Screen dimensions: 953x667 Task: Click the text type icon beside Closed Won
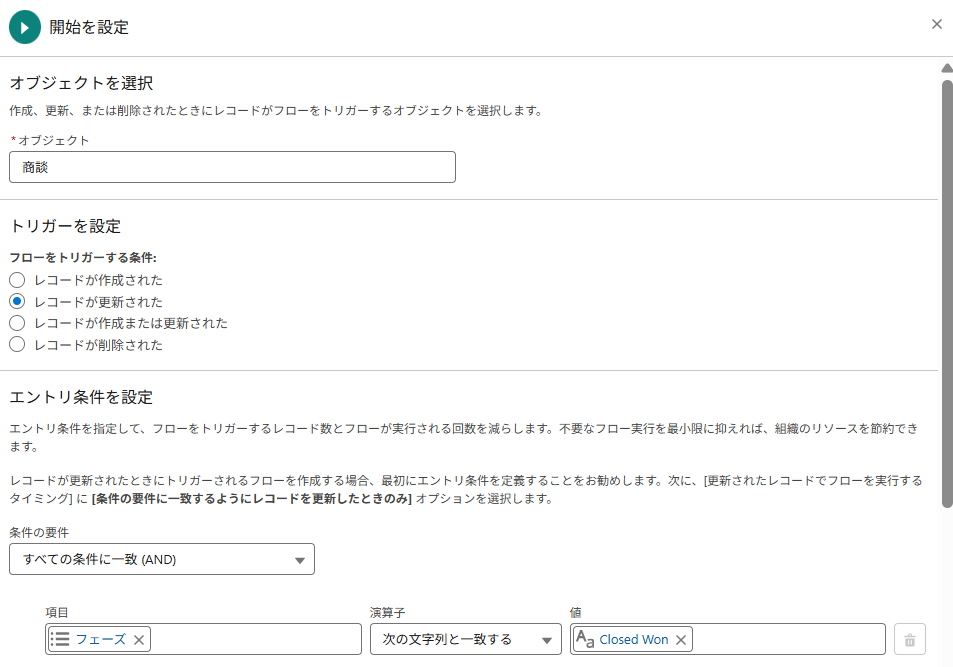[x=585, y=639]
